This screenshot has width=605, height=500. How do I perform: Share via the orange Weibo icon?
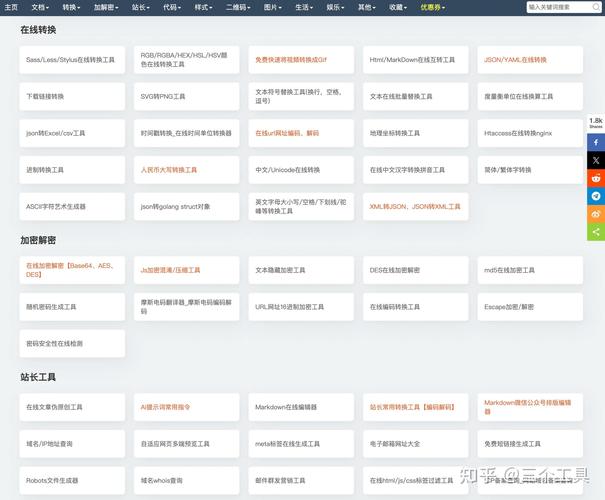[x=596, y=214]
